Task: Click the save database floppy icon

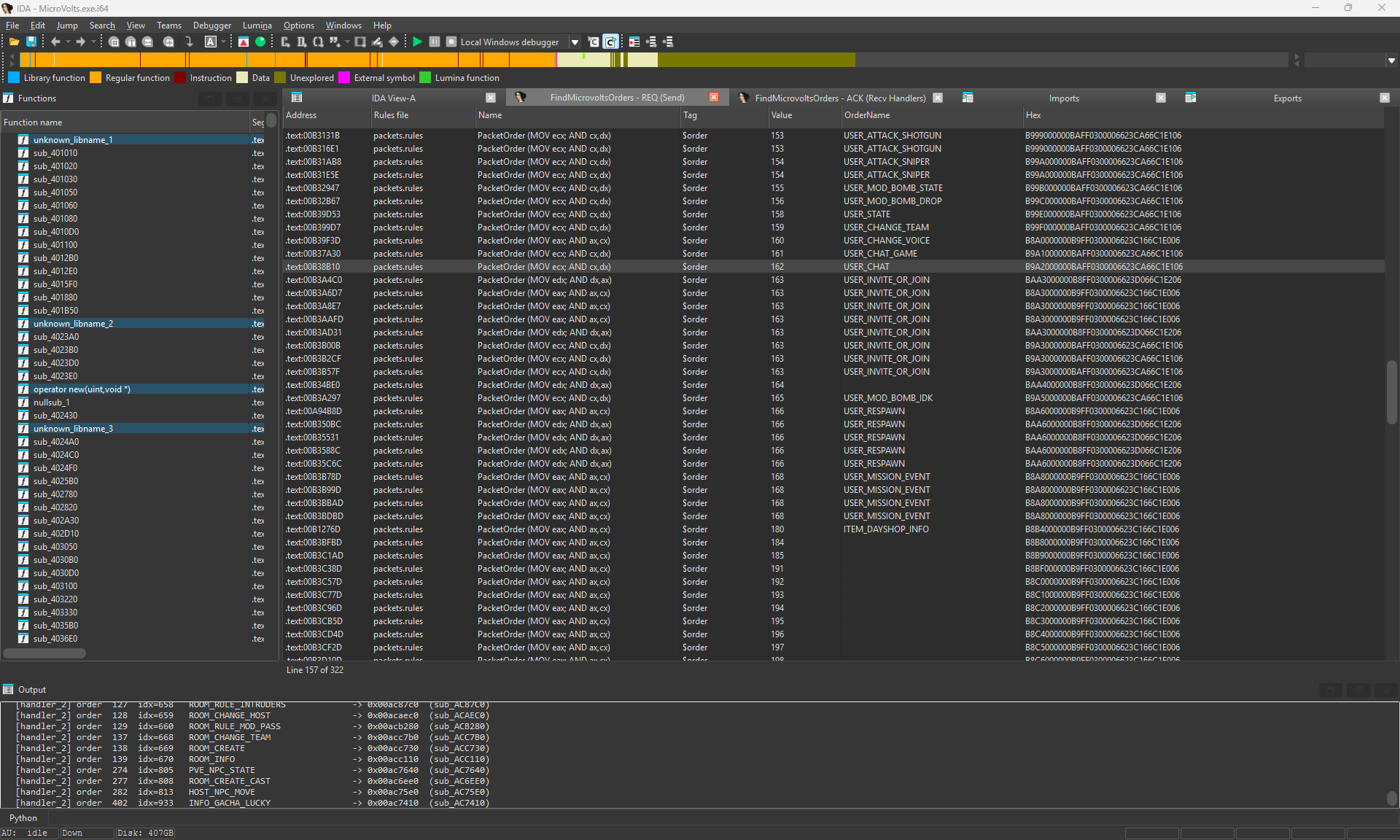Action: [x=31, y=42]
